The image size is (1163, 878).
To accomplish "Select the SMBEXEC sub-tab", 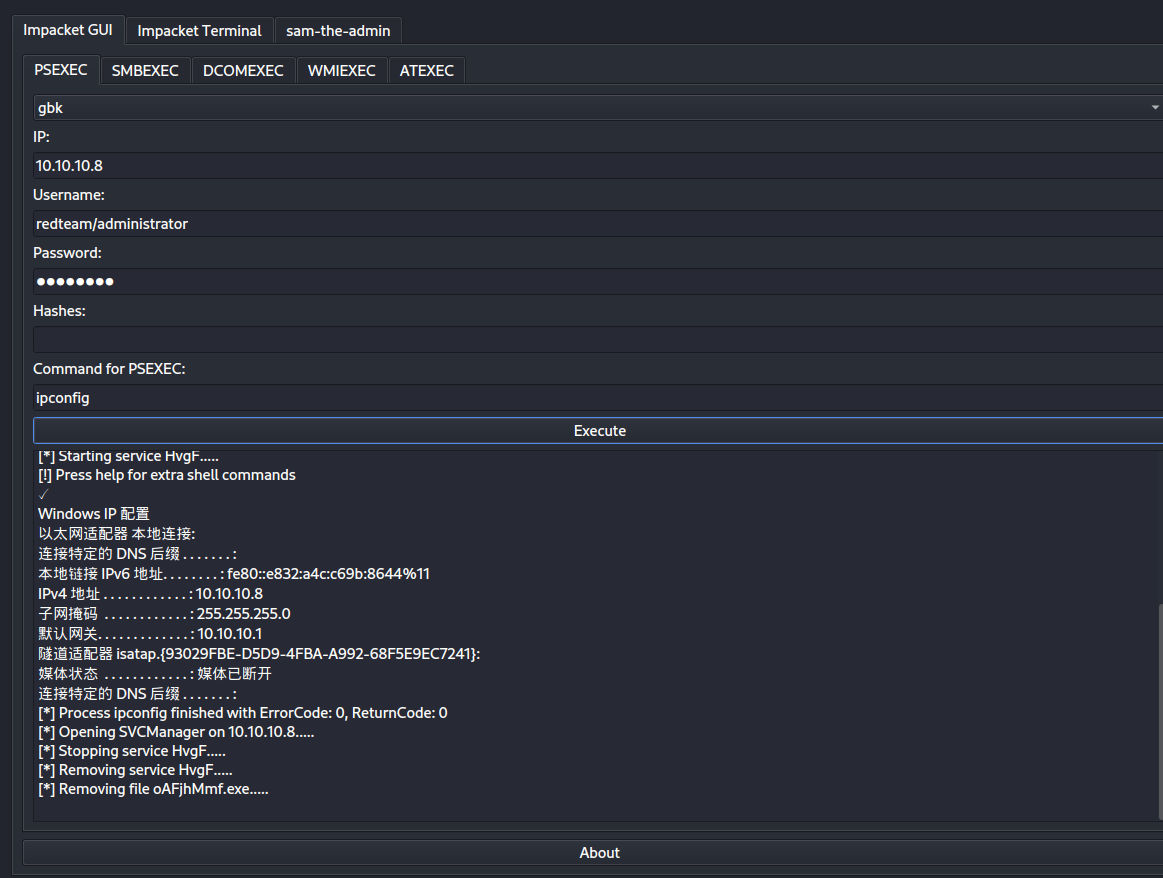I will point(145,70).
